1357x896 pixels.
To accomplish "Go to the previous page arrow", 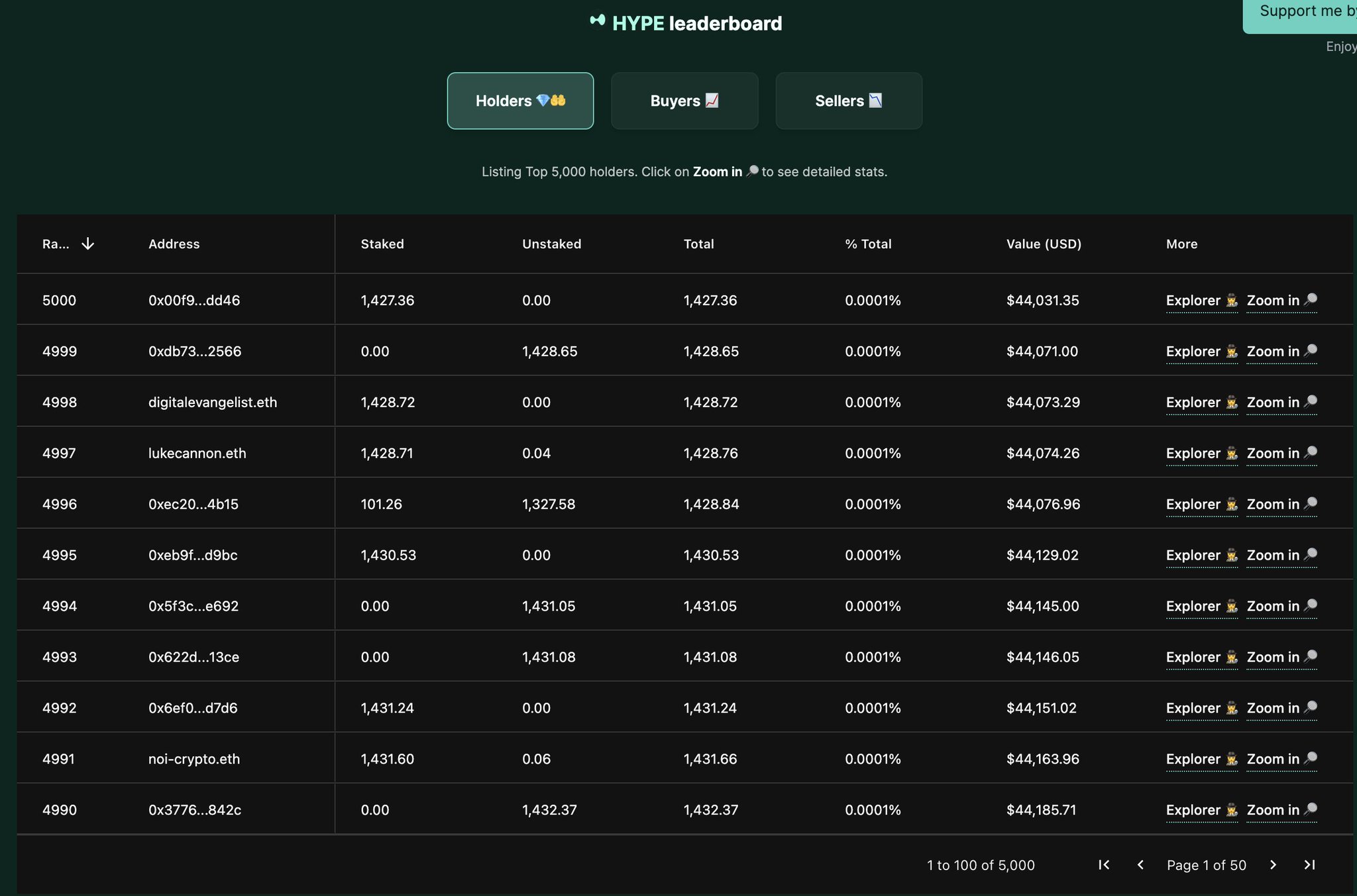I will (1140, 865).
